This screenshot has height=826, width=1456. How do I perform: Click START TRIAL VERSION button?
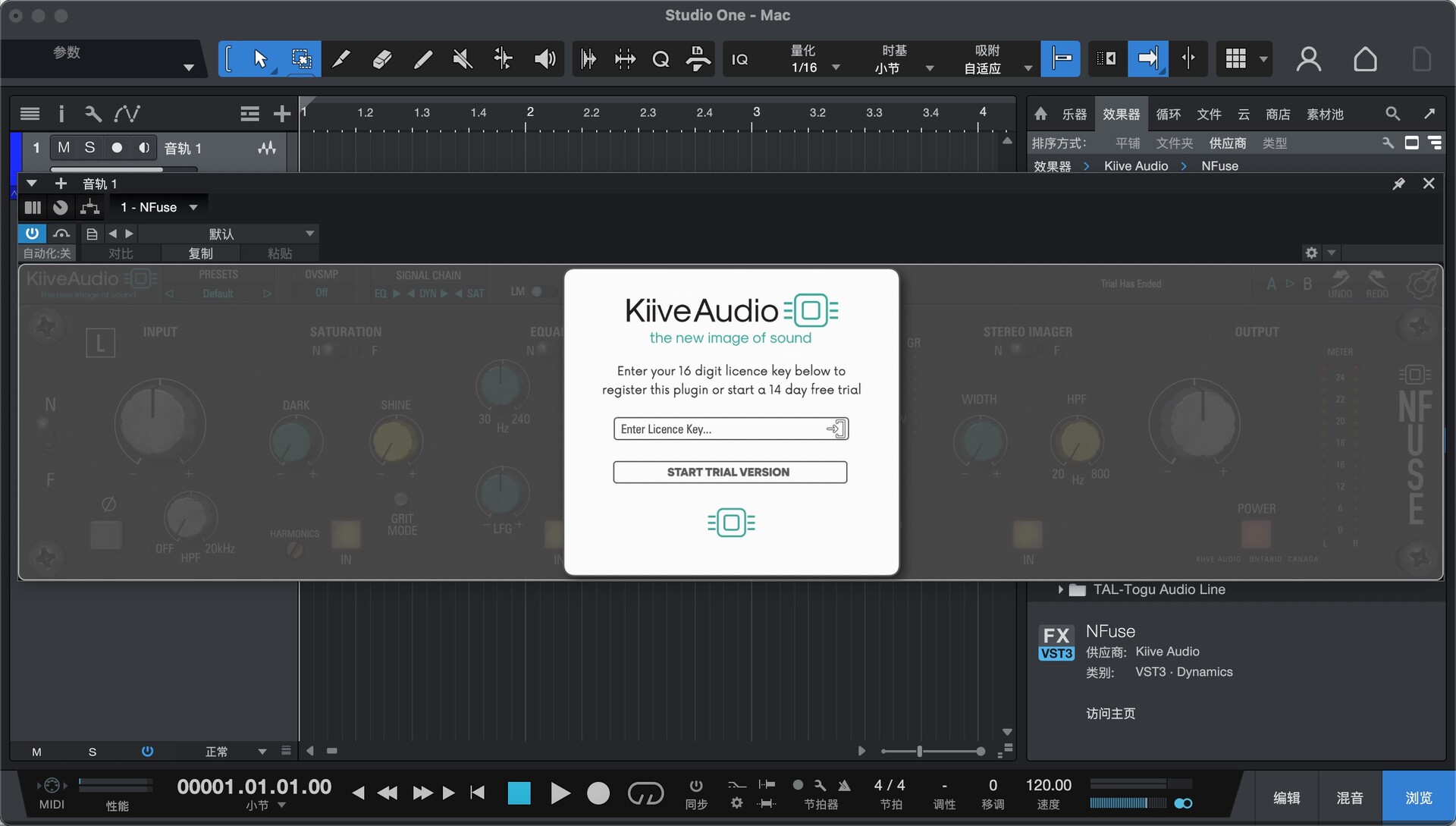click(730, 472)
